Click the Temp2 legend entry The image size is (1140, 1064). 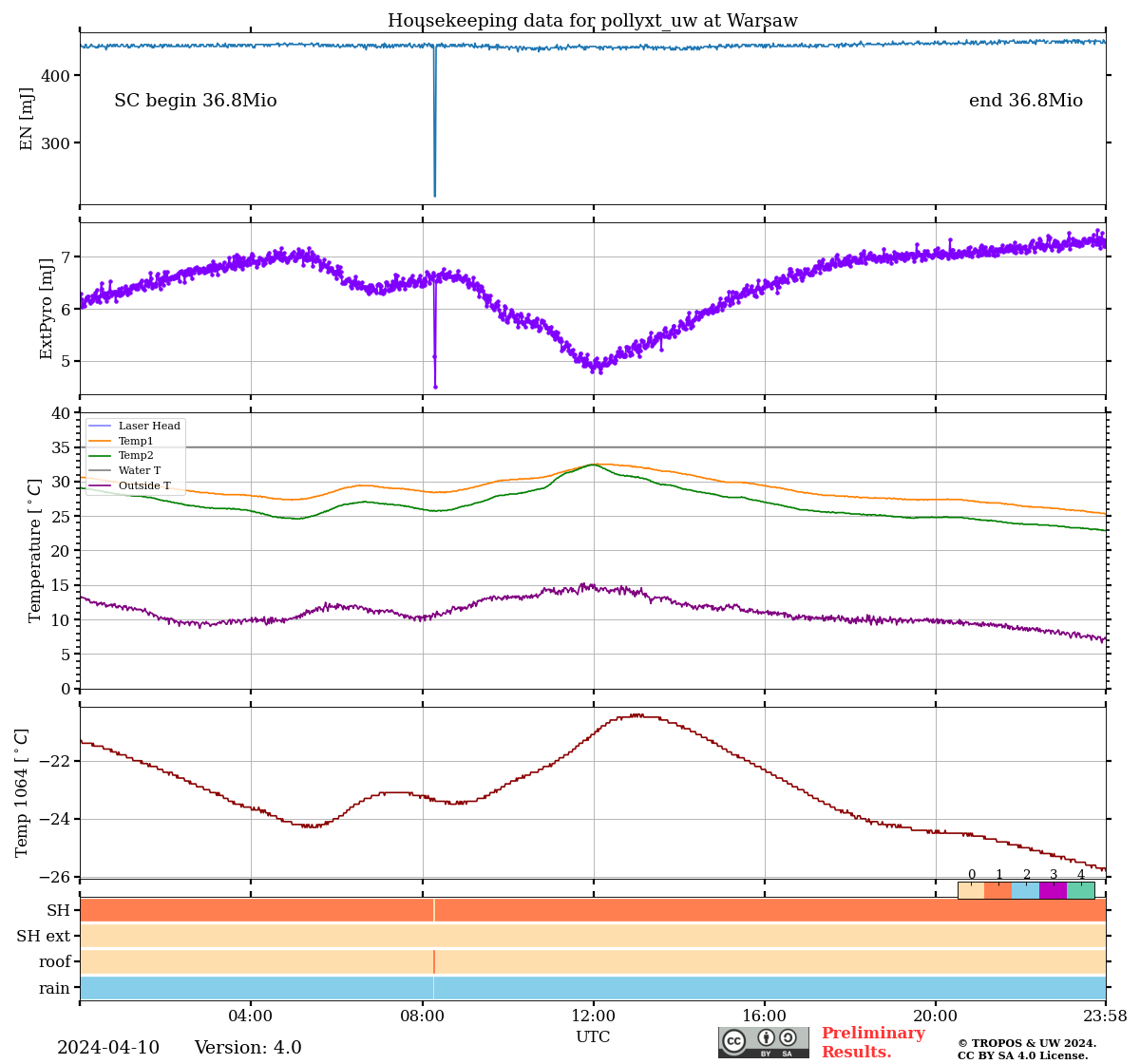121,456
